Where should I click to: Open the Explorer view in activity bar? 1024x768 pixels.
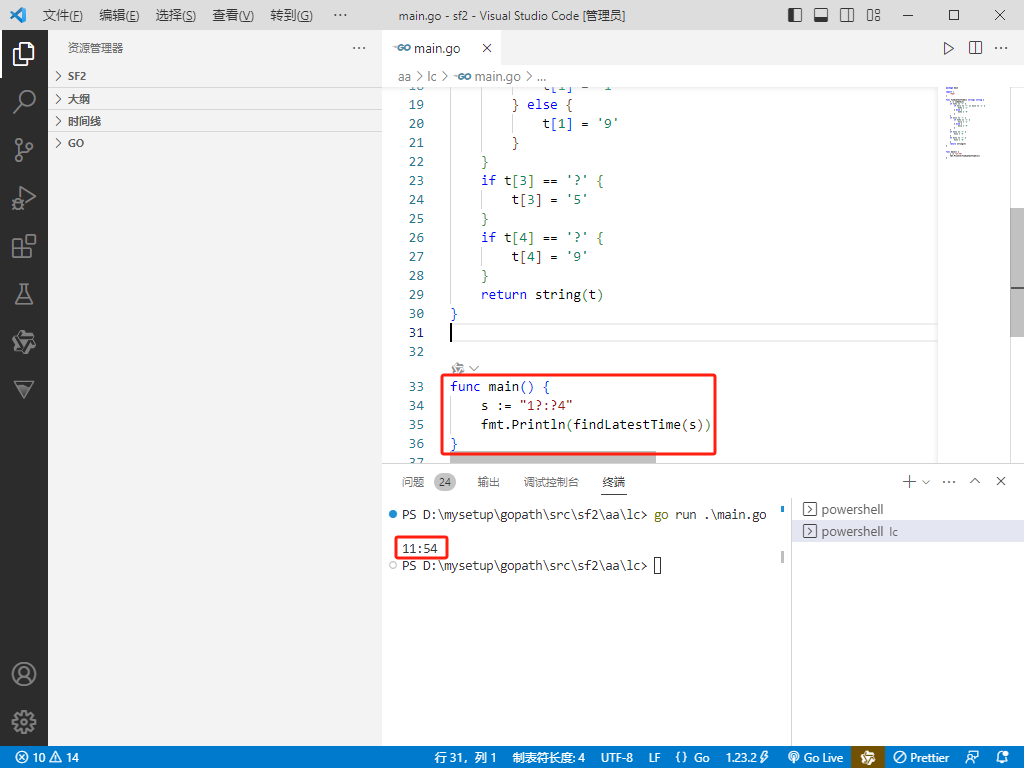tap(24, 54)
